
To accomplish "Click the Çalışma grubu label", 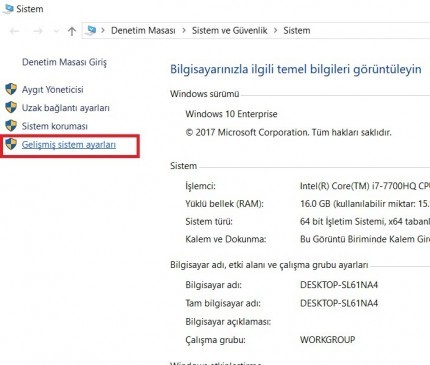I will 215,340.
